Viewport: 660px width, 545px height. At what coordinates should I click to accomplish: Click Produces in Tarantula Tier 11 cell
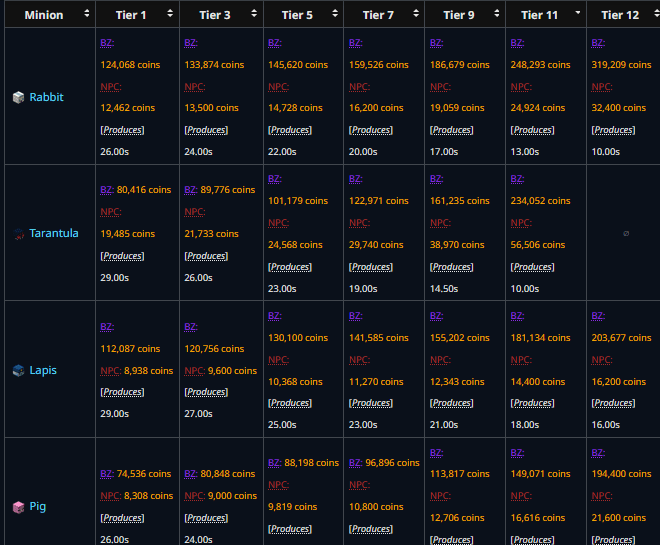tap(532, 267)
